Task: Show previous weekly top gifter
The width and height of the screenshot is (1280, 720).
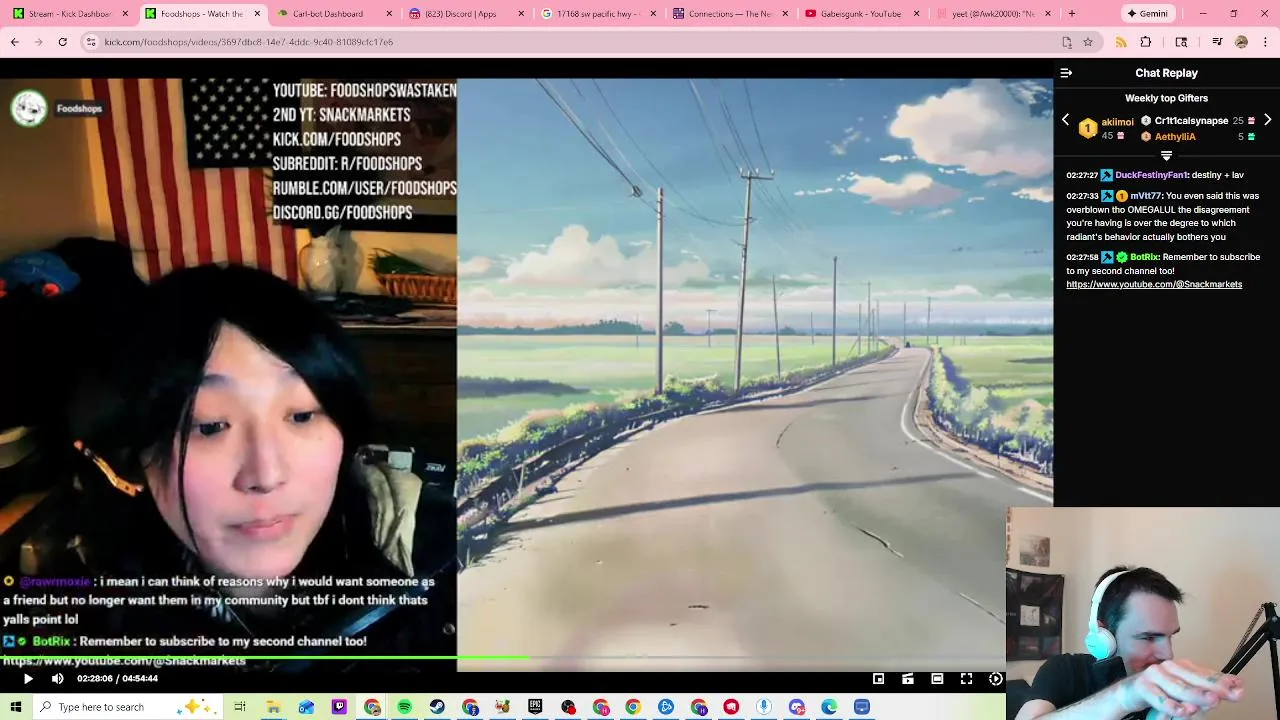Action: tap(1065, 120)
